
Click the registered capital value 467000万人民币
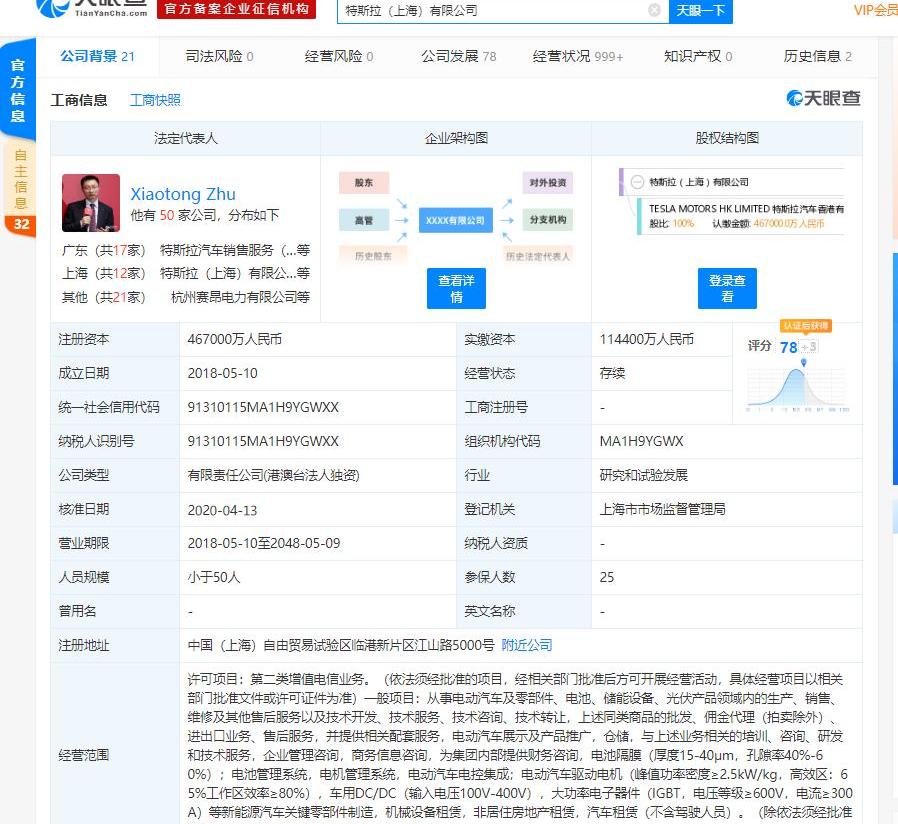point(235,339)
